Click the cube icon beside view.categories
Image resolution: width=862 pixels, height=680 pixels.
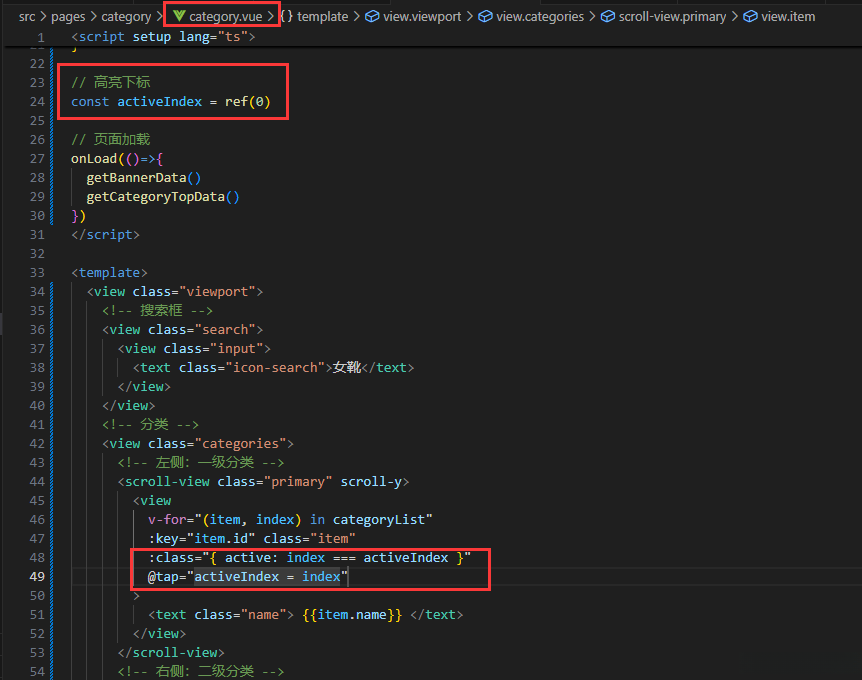pos(485,16)
